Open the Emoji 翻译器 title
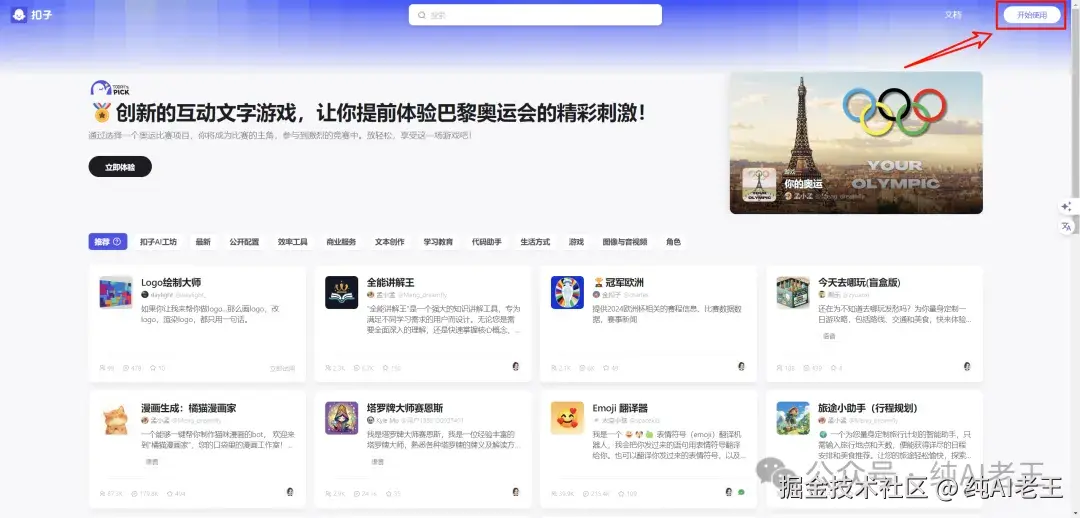The height and width of the screenshot is (518, 1080). (620, 408)
